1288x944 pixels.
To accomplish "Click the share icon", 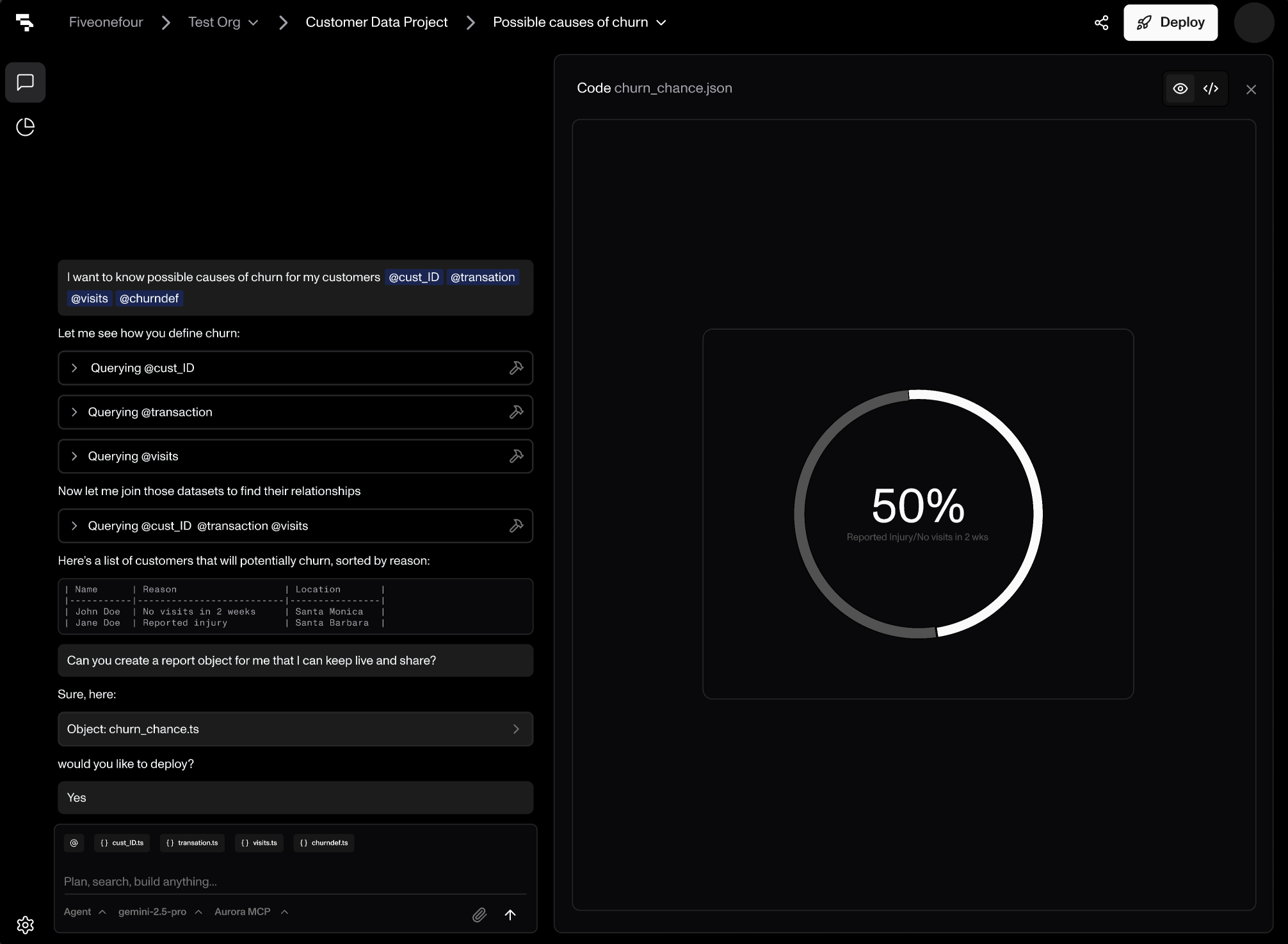I will click(1102, 22).
